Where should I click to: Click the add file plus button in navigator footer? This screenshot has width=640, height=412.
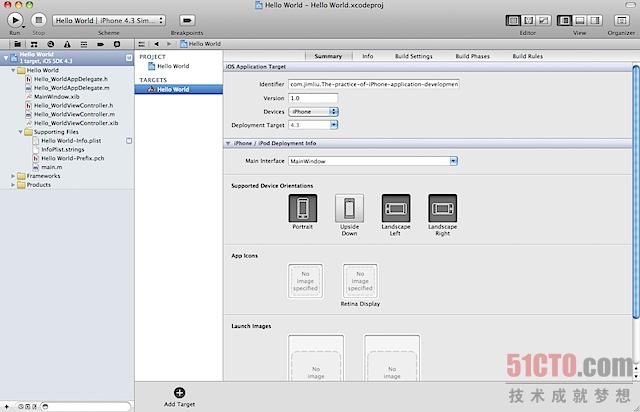7,407
